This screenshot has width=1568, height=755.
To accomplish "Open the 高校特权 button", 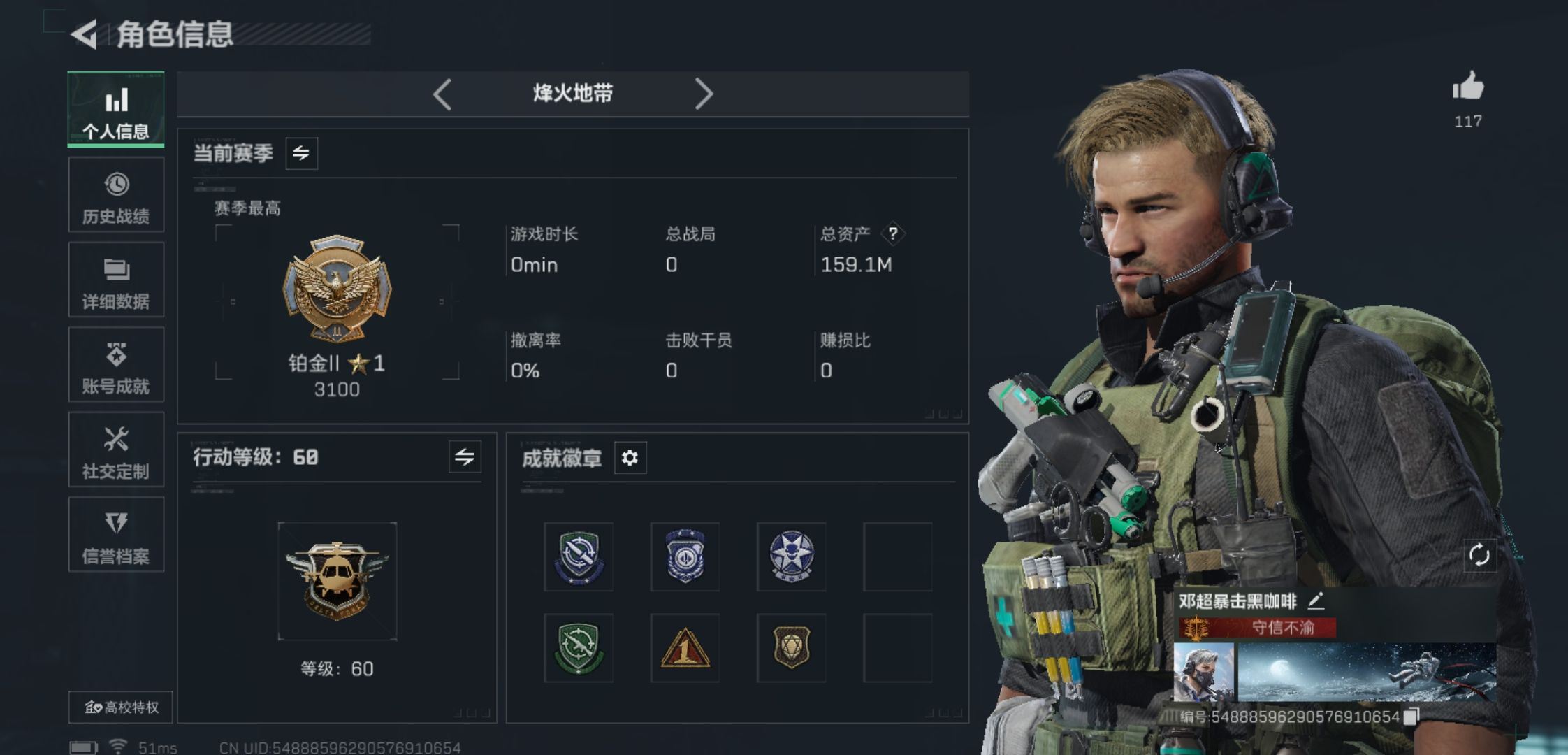I will point(120,707).
